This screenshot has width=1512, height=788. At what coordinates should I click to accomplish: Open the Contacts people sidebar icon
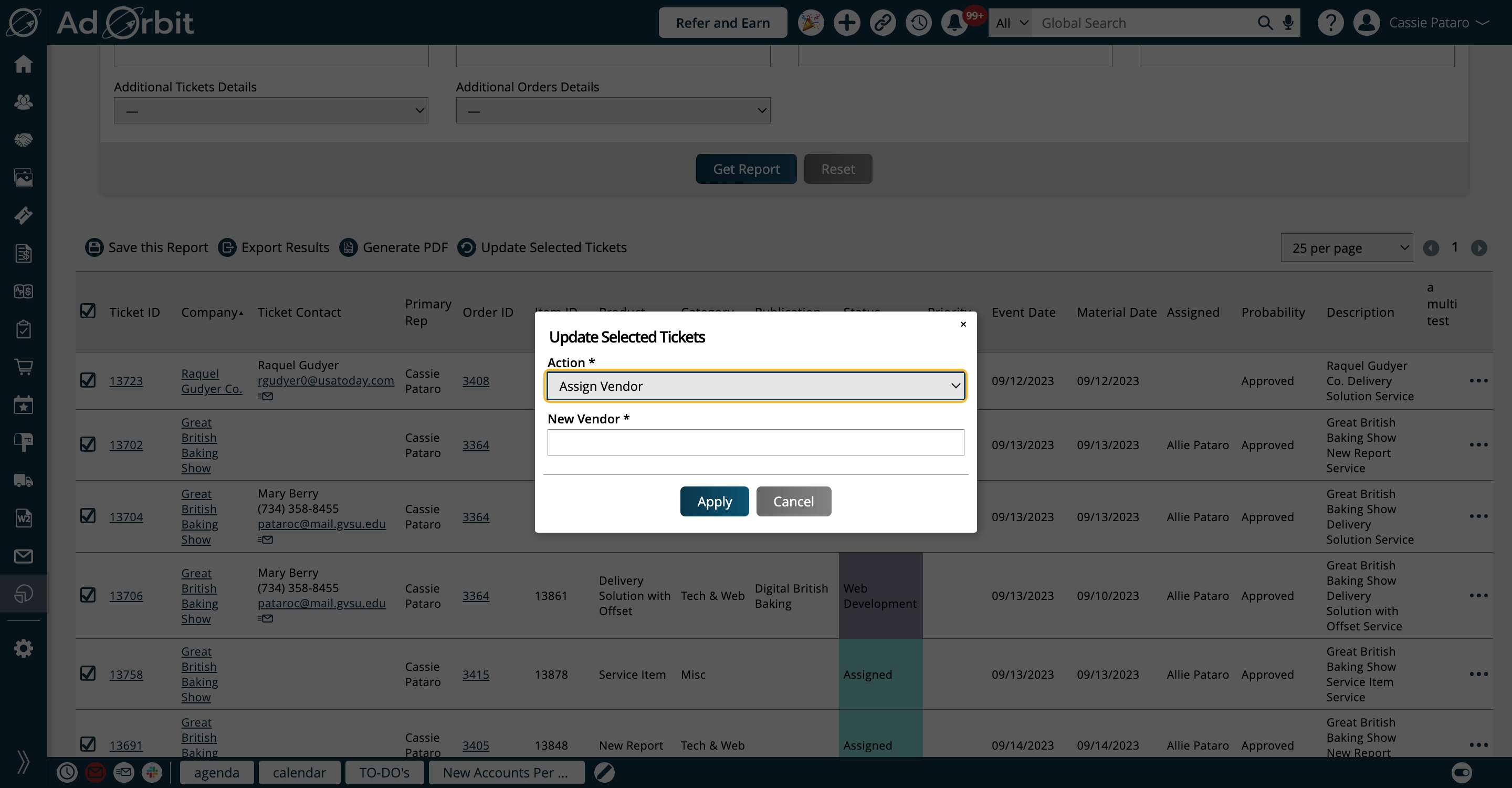coord(24,102)
